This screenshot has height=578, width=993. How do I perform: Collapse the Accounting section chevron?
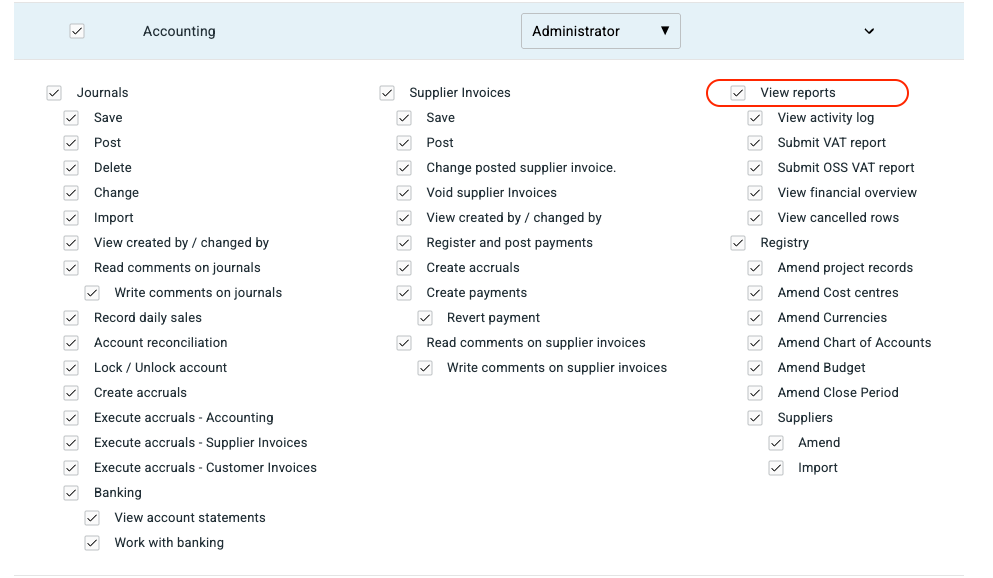pyautogui.click(x=869, y=31)
